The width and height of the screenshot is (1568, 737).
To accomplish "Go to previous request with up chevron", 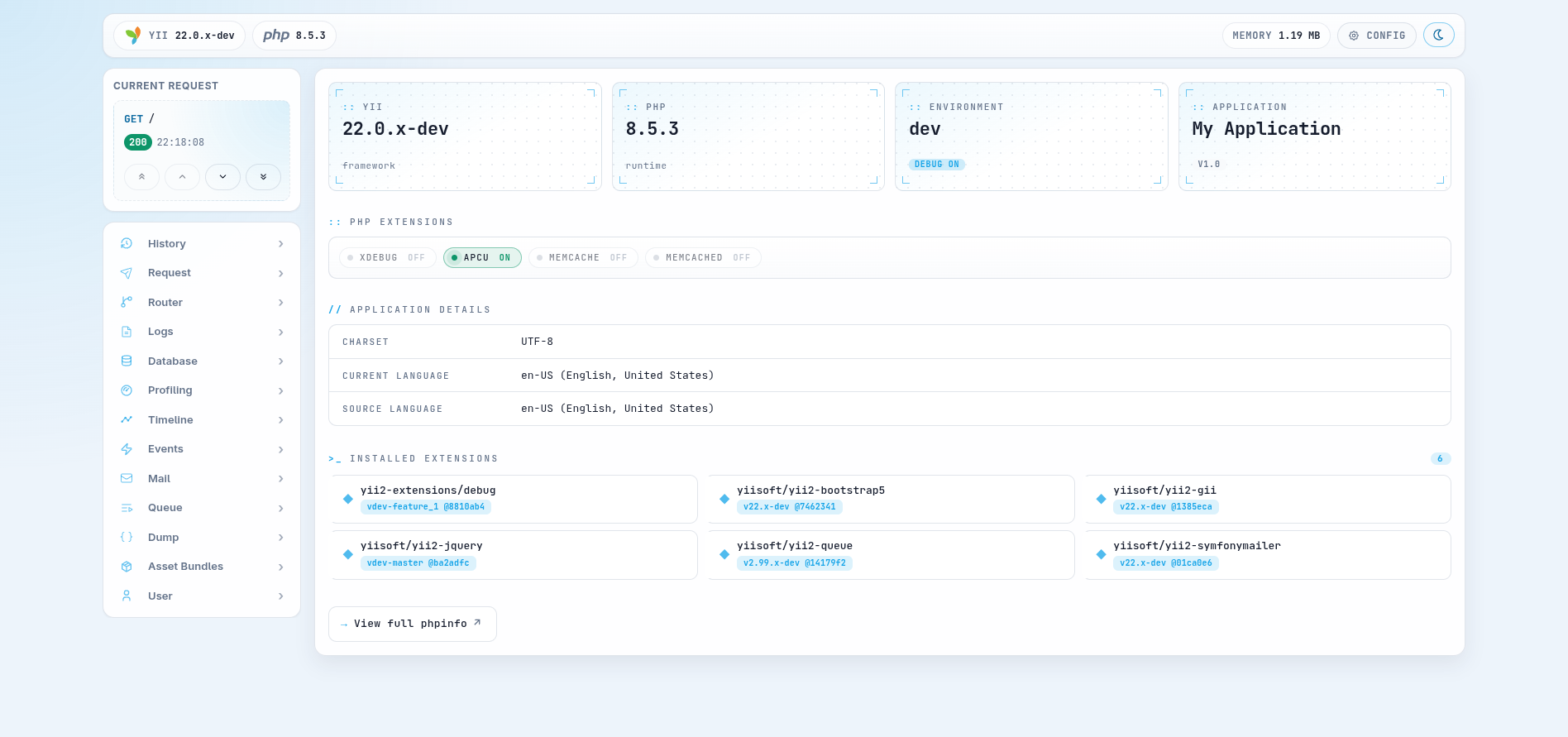I will coord(182,177).
